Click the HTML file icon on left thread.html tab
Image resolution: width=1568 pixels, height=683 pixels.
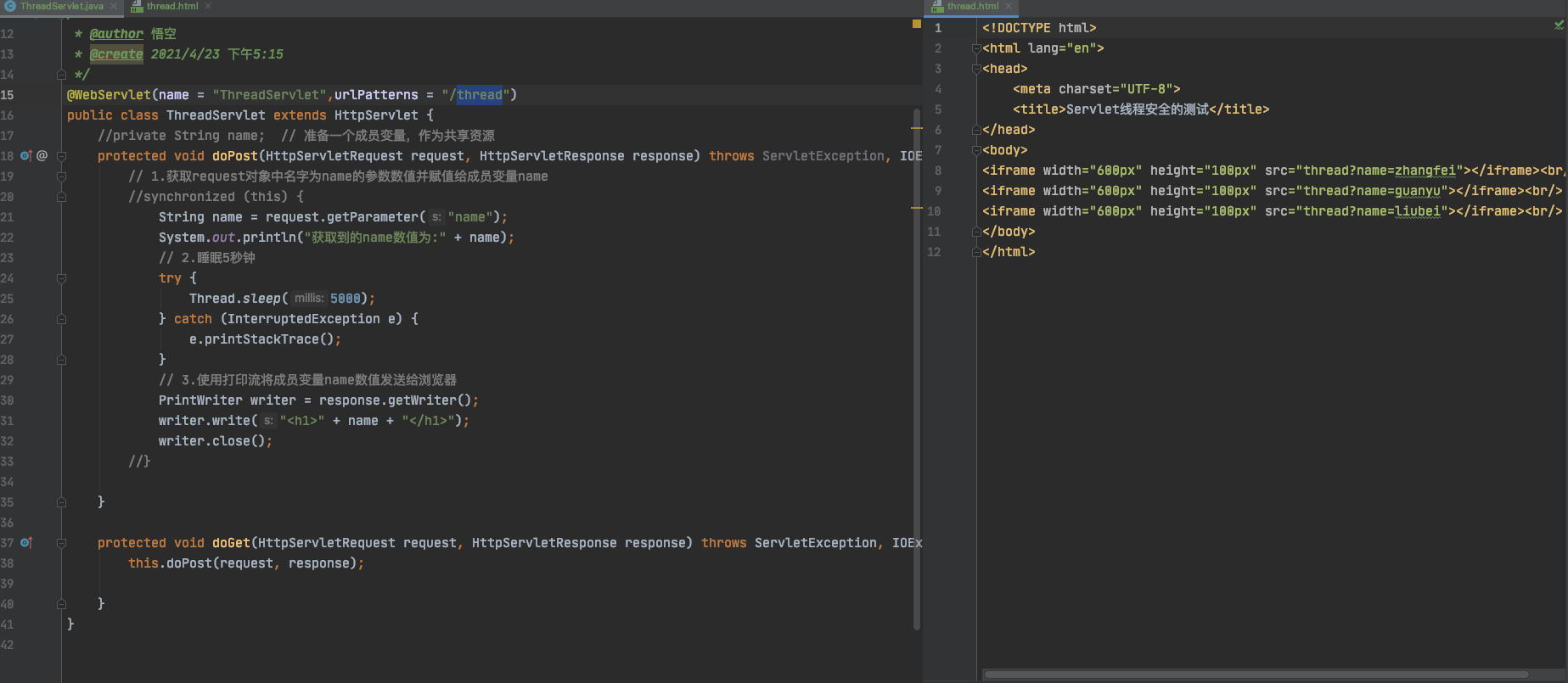(137, 6)
